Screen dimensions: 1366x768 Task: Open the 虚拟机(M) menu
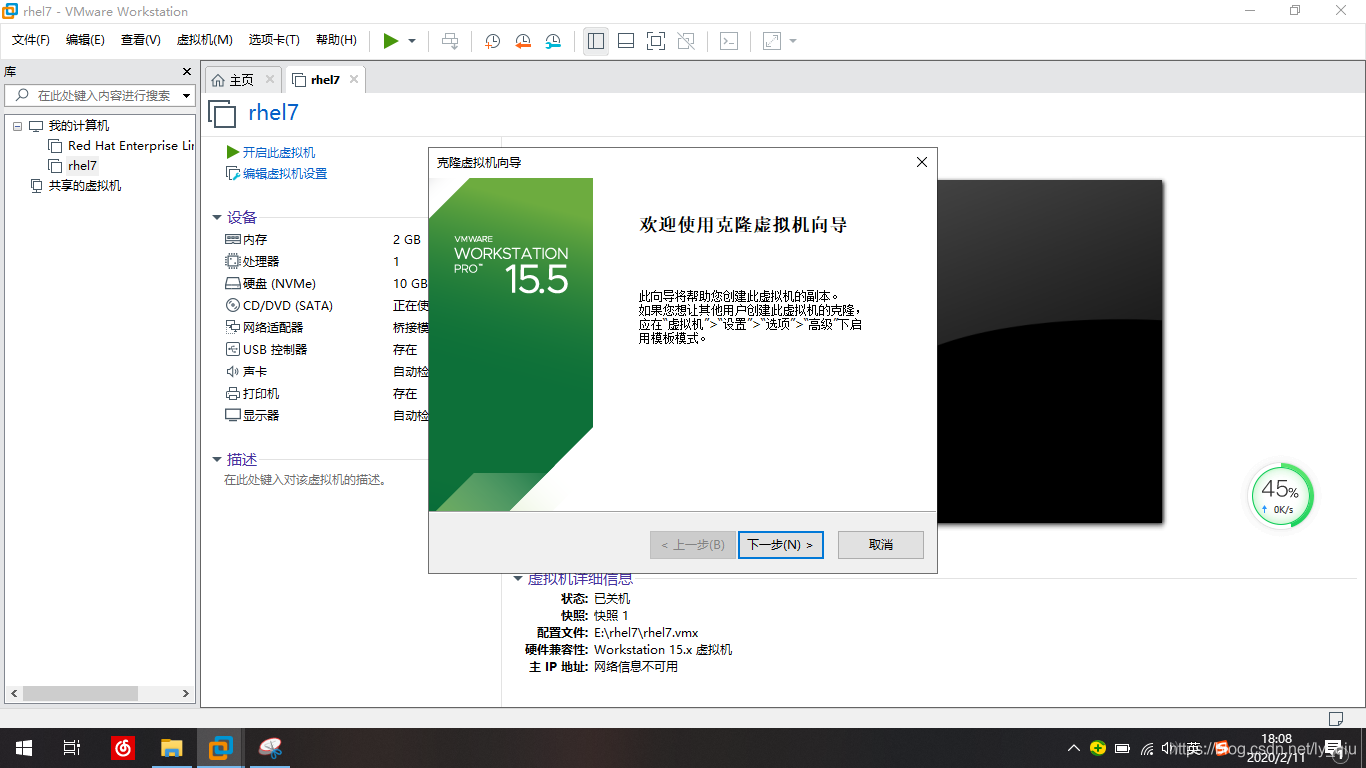tap(204, 40)
